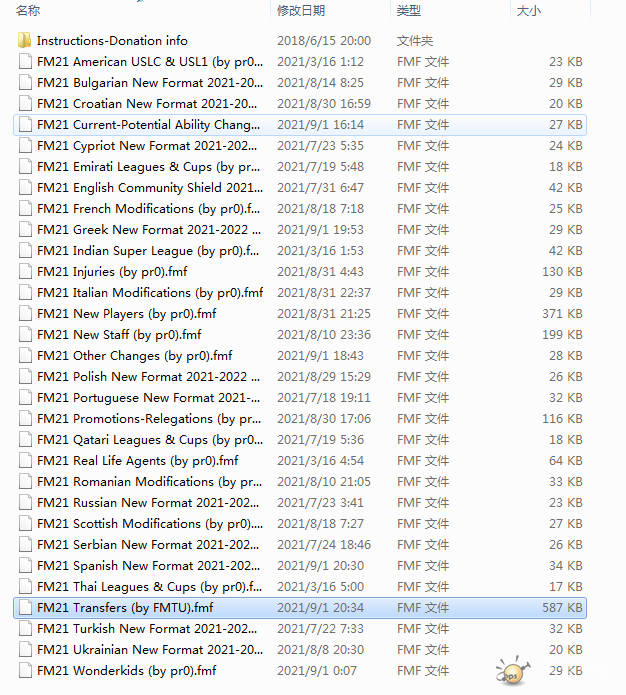Click the FM21 Italian Modifications file icon
626x695 pixels.
coord(25,293)
